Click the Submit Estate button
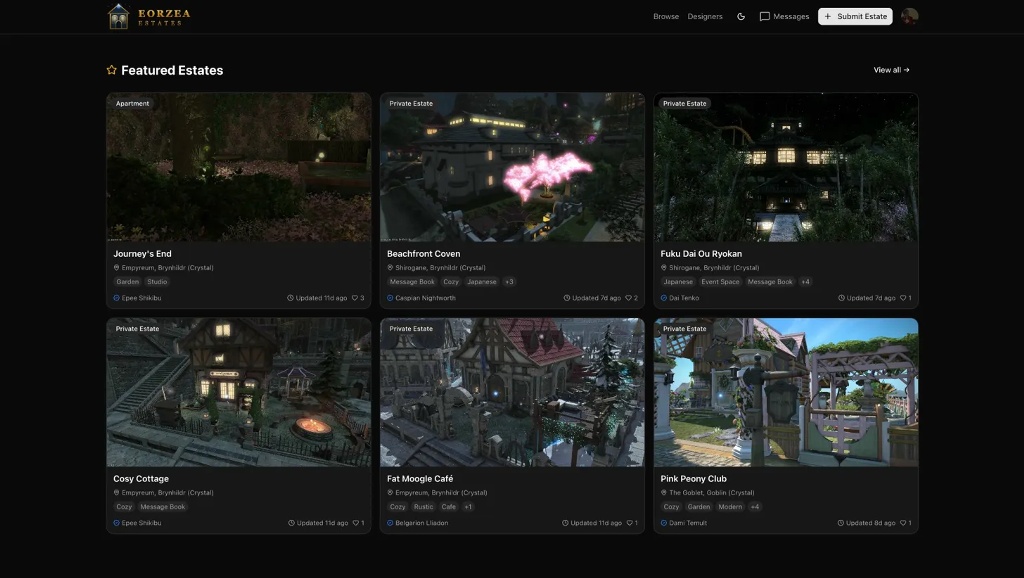The height and width of the screenshot is (578, 1024). pyautogui.click(x=855, y=16)
